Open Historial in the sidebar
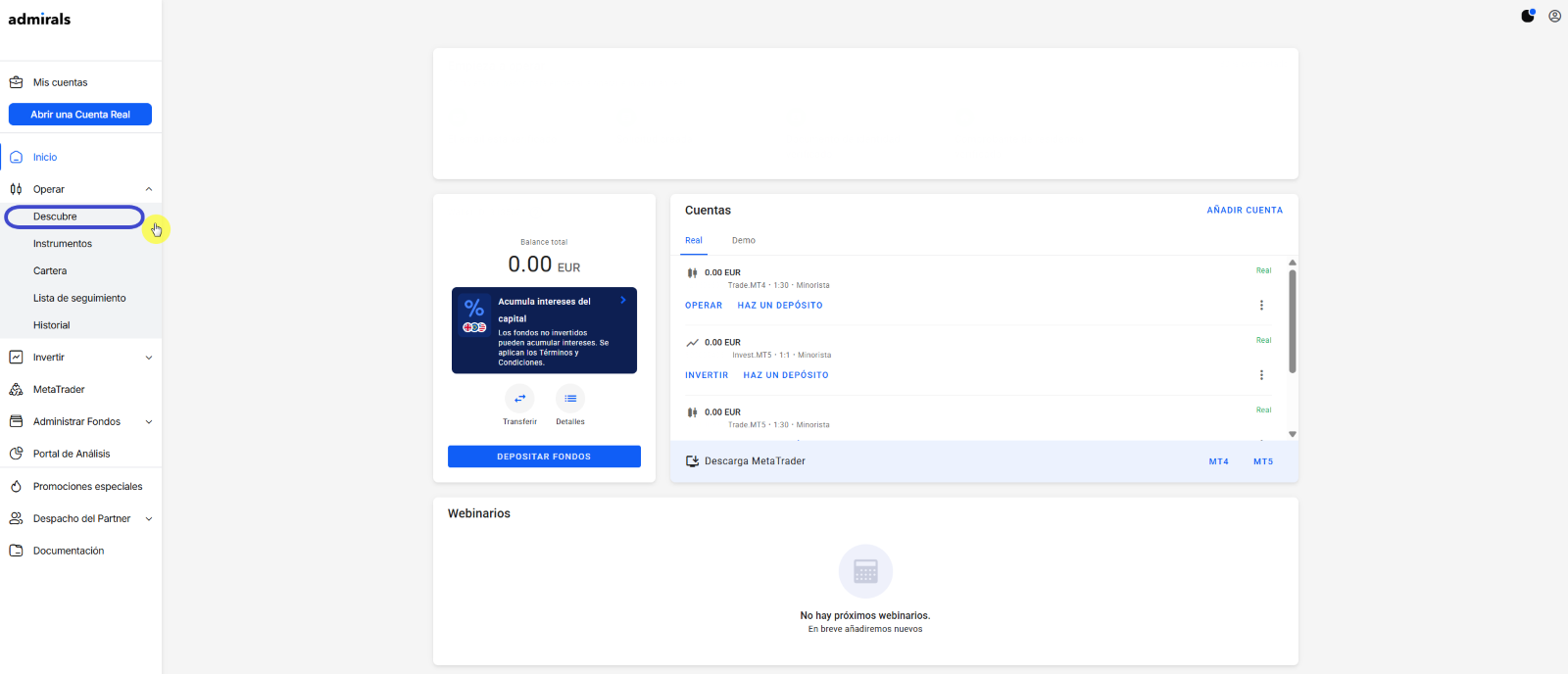1568x674 pixels. tap(52, 325)
